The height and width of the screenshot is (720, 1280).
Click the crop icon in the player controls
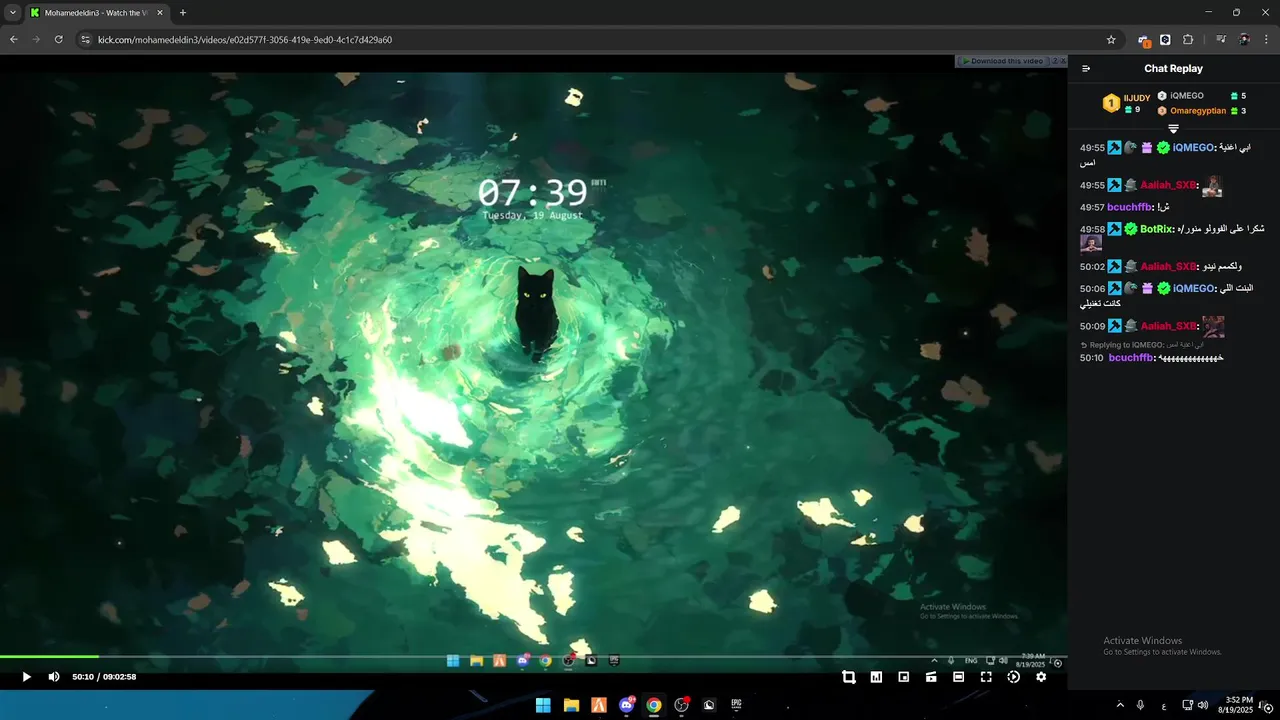[x=849, y=677]
